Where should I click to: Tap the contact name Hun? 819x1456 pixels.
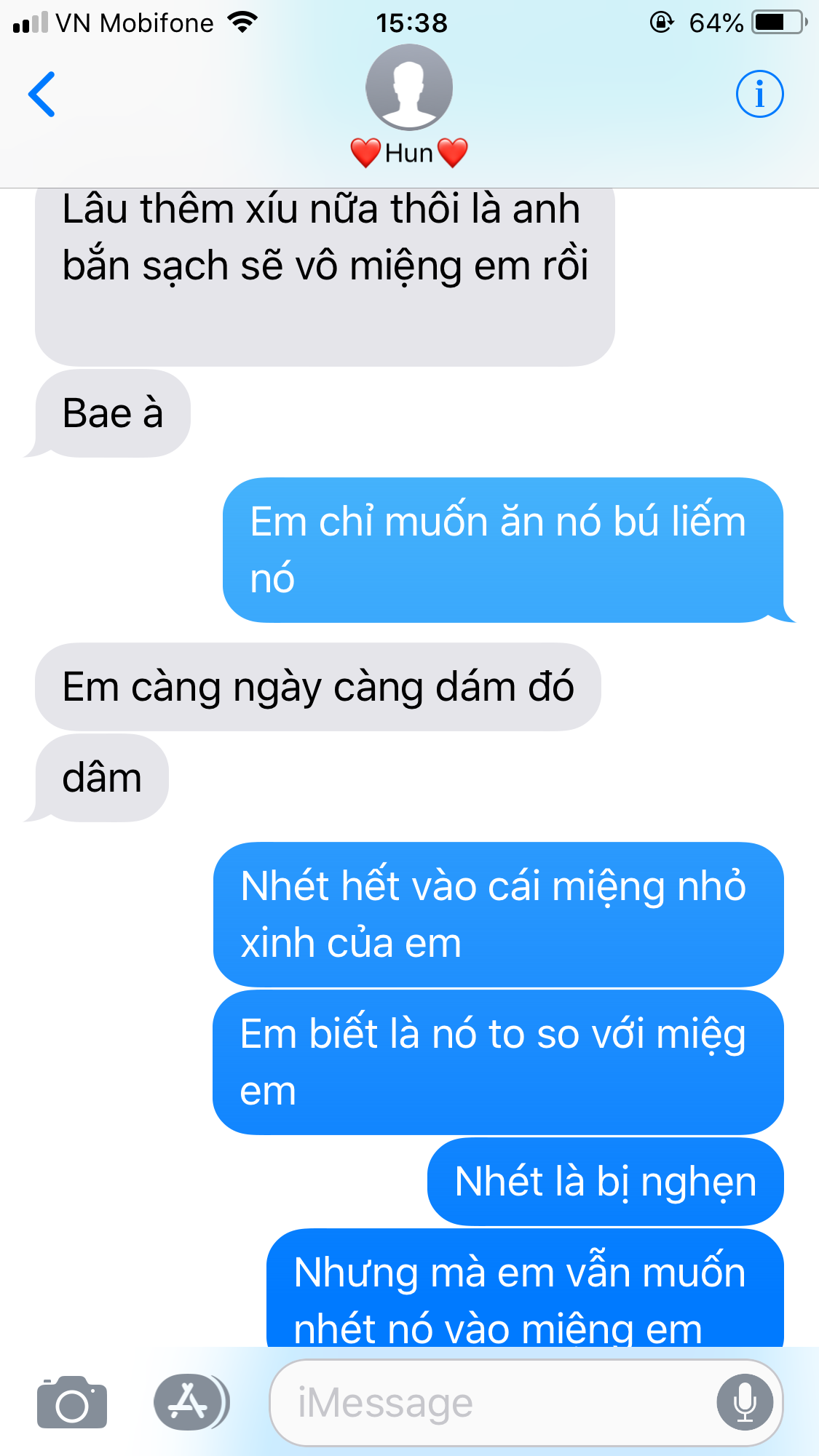(x=409, y=154)
